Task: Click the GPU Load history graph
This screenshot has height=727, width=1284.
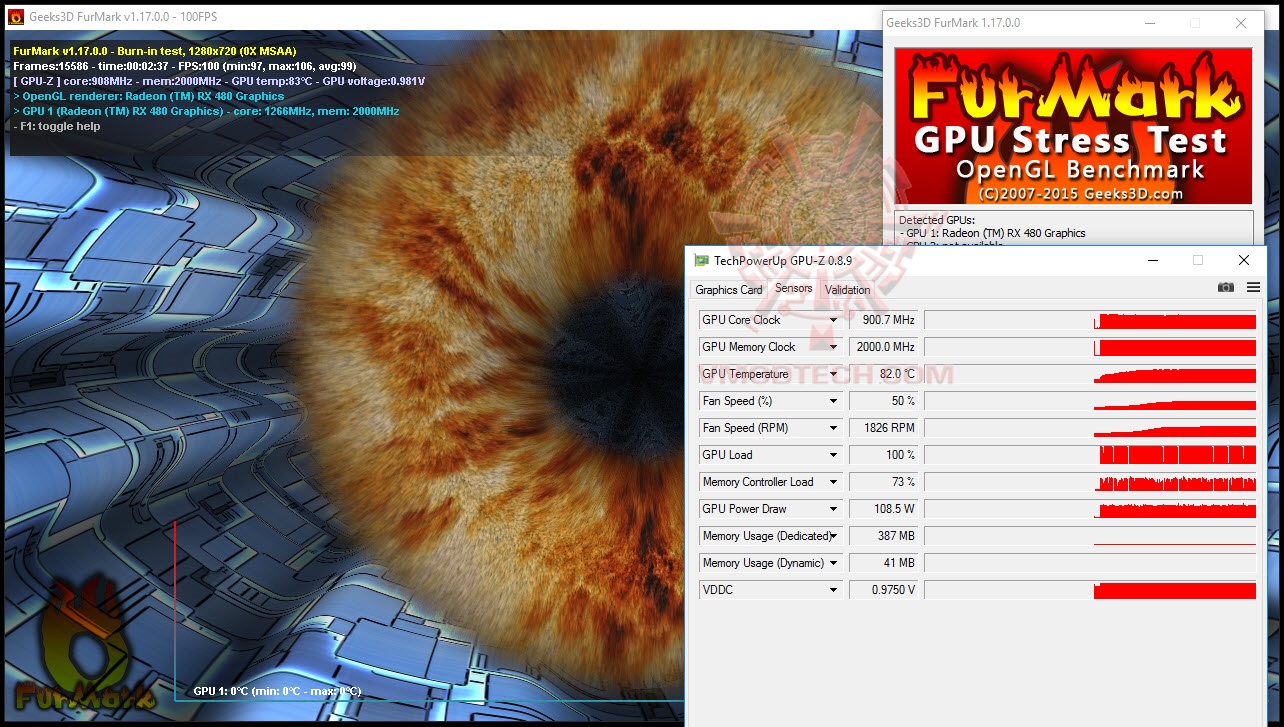Action: pyautogui.click(x=1090, y=455)
